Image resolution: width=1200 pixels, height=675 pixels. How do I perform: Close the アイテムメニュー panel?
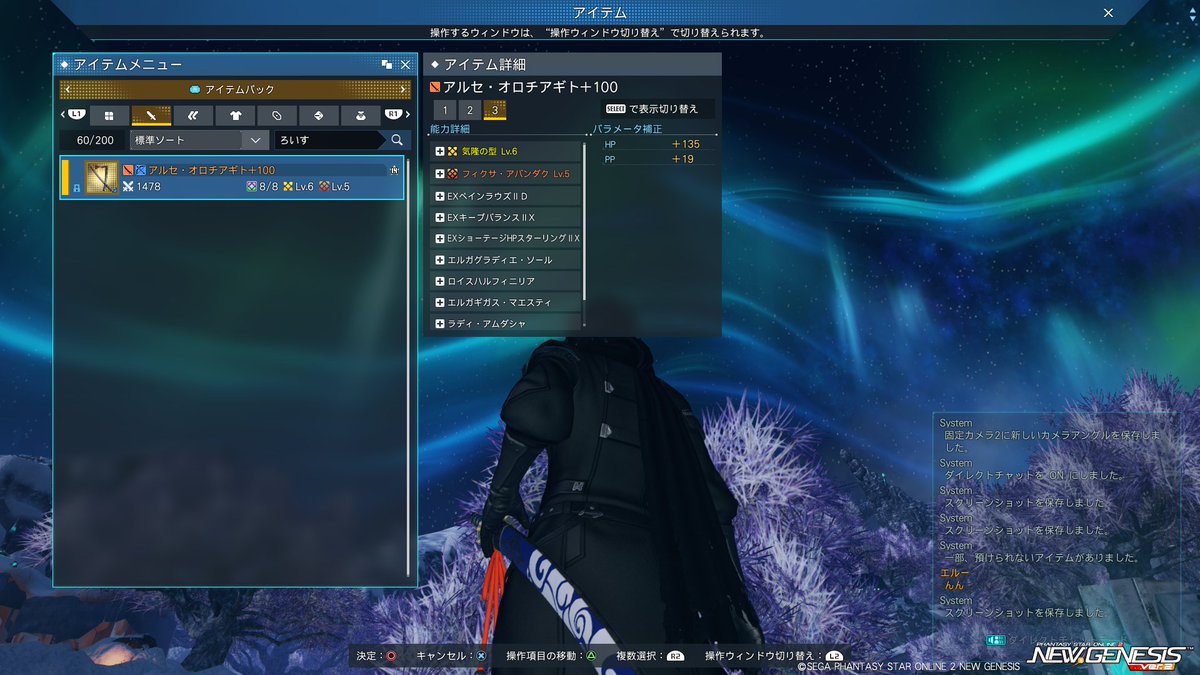coord(405,64)
